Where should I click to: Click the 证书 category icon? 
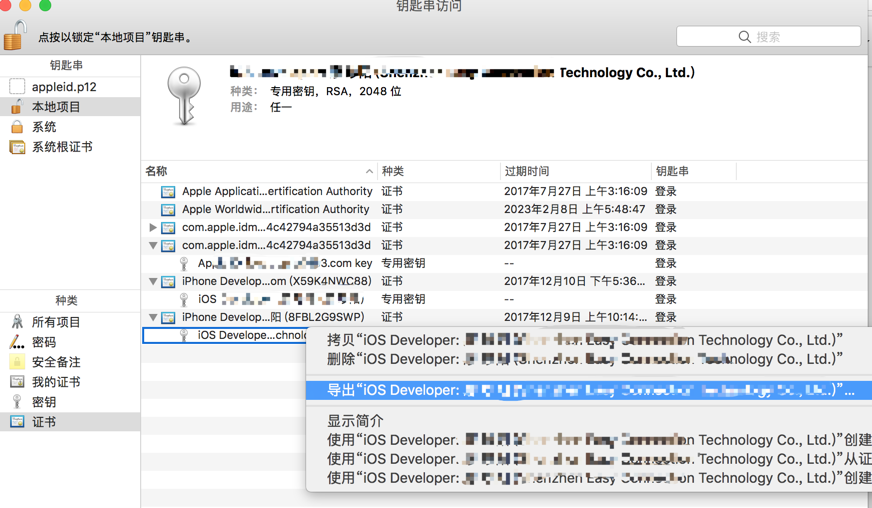pyautogui.click(x=17, y=422)
